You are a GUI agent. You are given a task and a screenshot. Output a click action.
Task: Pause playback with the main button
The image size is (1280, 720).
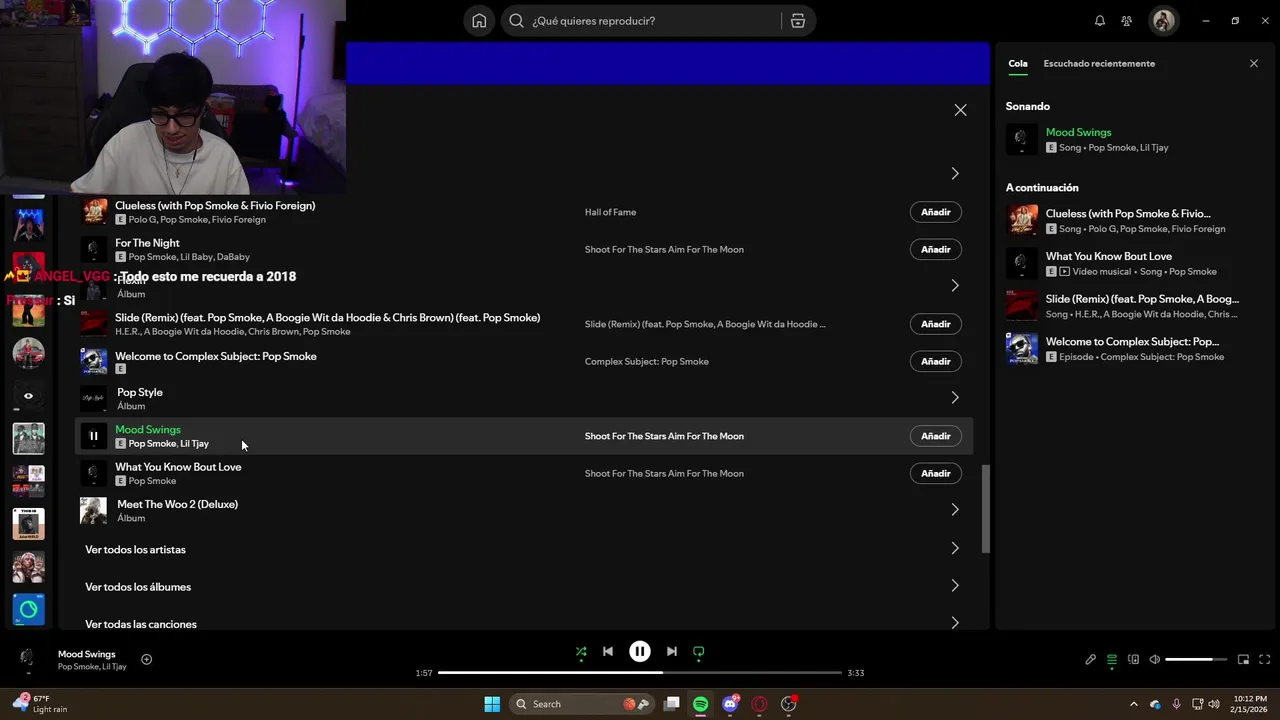pos(640,652)
